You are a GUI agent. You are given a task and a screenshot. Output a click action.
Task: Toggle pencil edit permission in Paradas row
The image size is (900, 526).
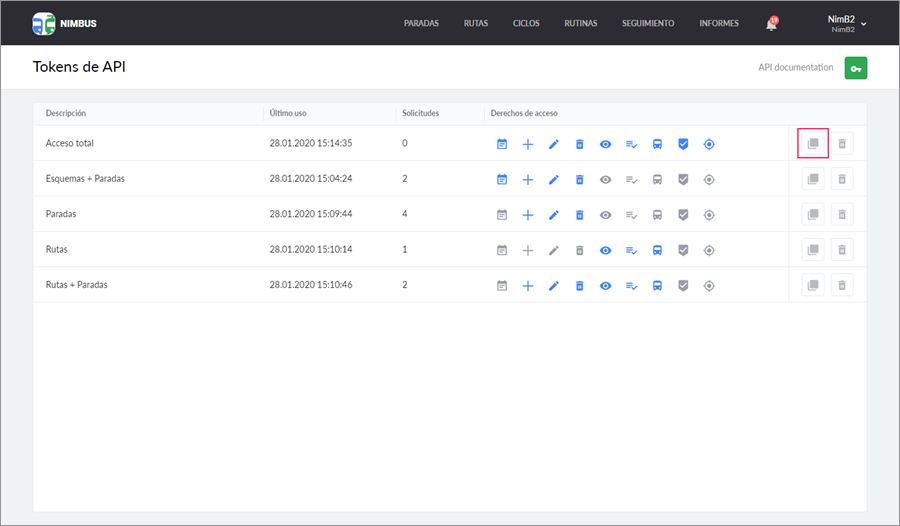click(554, 215)
